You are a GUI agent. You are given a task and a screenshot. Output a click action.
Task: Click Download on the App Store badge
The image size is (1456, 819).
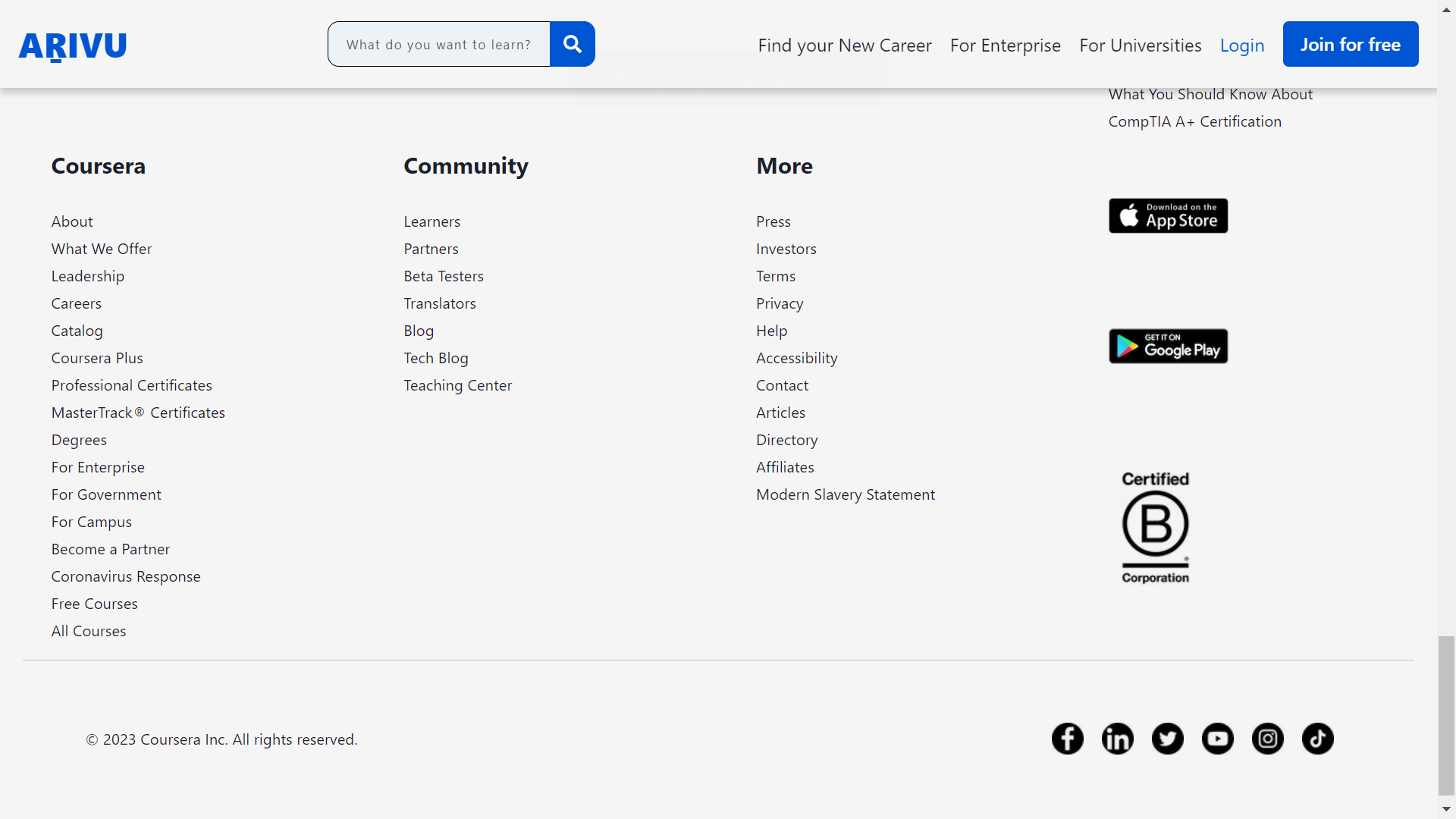tap(1168, 216)
